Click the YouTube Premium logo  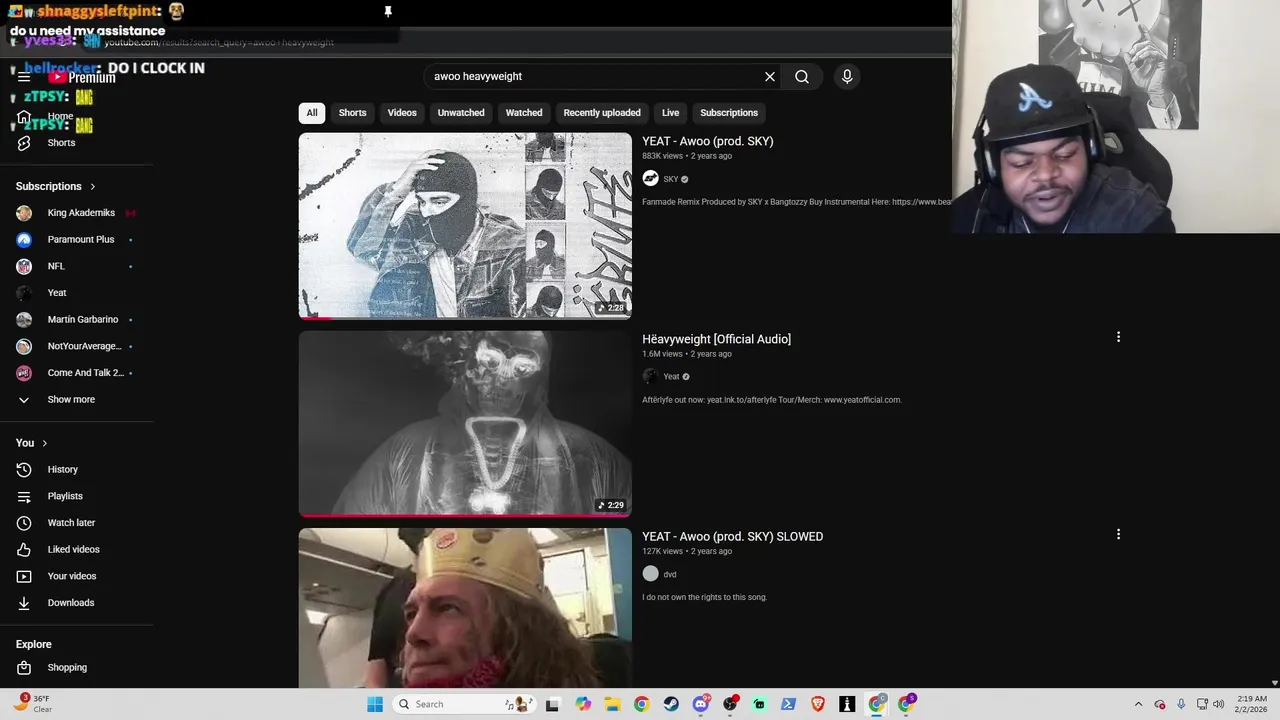(82, 78)
